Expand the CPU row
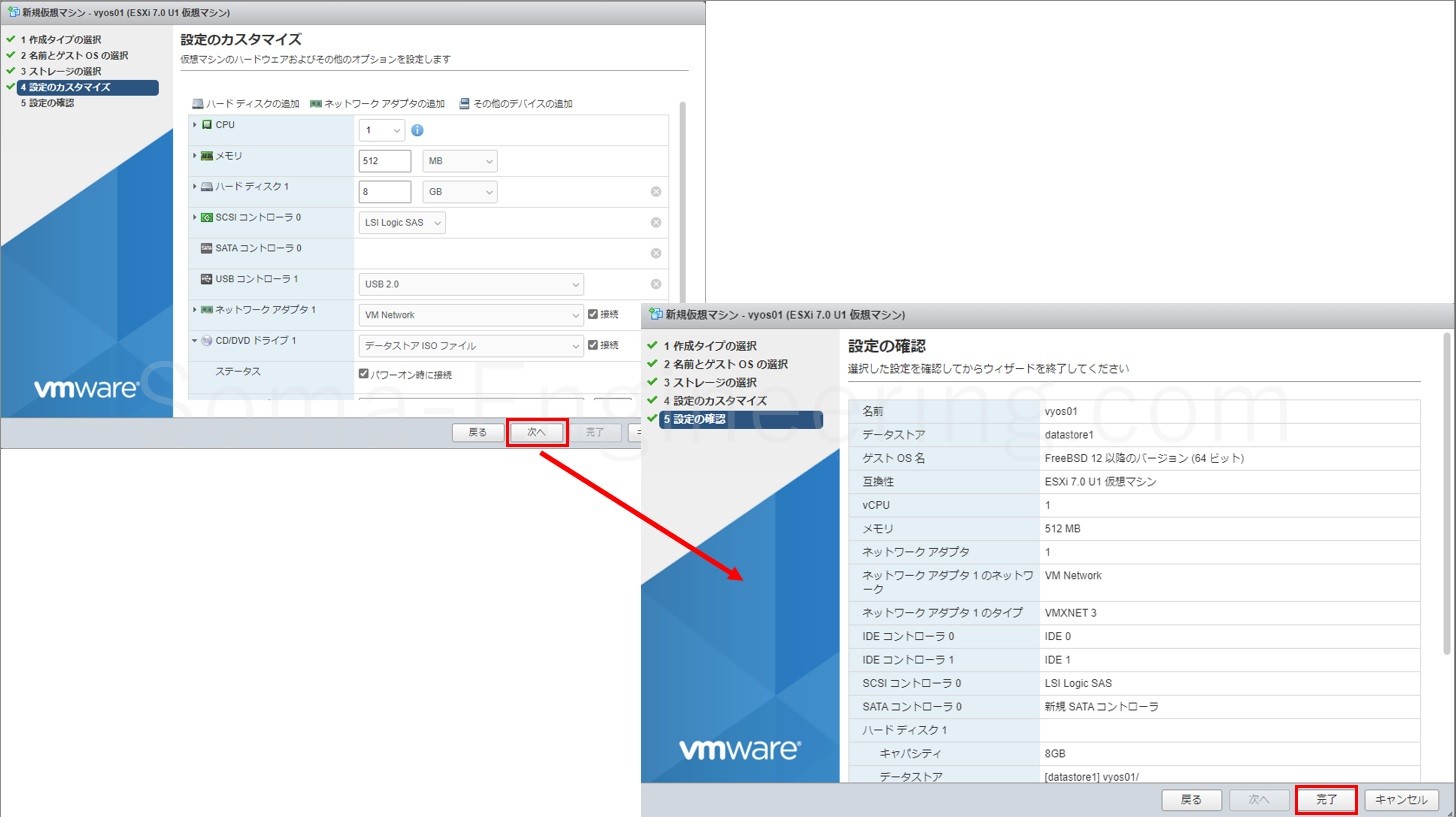This screenshot has height=817, width=1456. [x=195, y=125]
